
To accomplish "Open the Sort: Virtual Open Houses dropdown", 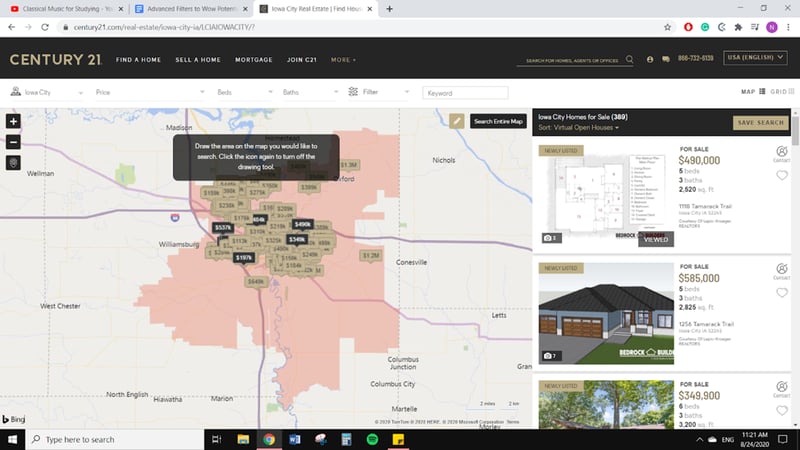I will tap(578, 128).
